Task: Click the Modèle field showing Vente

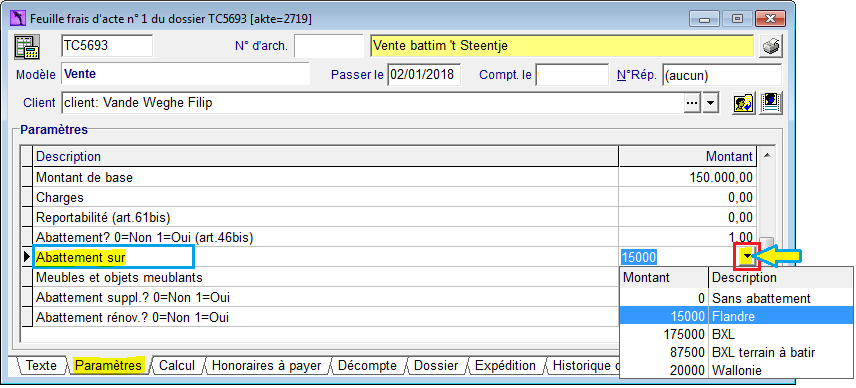Action: 185,74
